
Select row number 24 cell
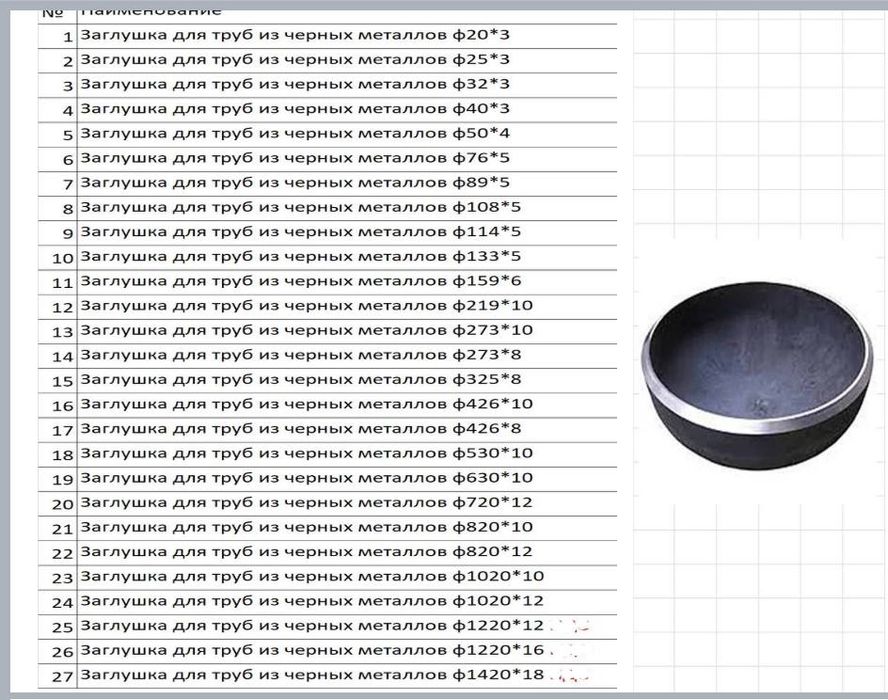[58, 603]
